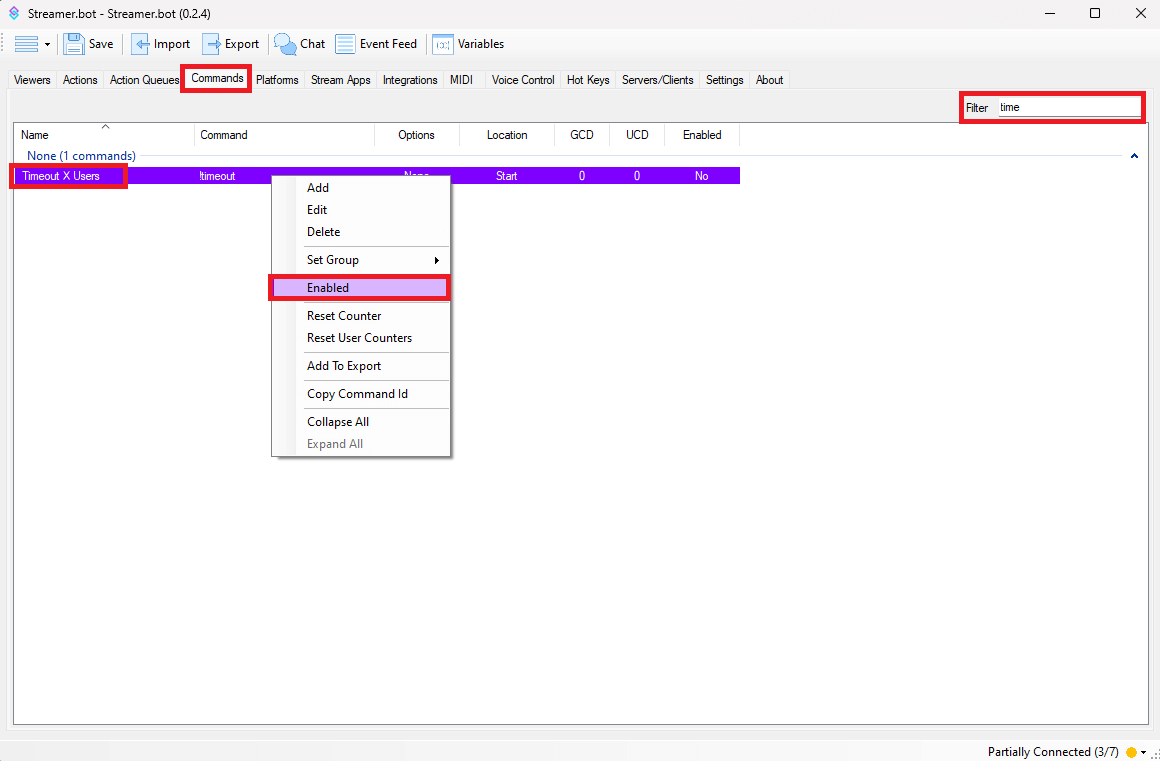Image resolution: width=1160 pixels, height=761 pixels.
Task: Collapse the None commands group chevron
Action: (1134, 156)
